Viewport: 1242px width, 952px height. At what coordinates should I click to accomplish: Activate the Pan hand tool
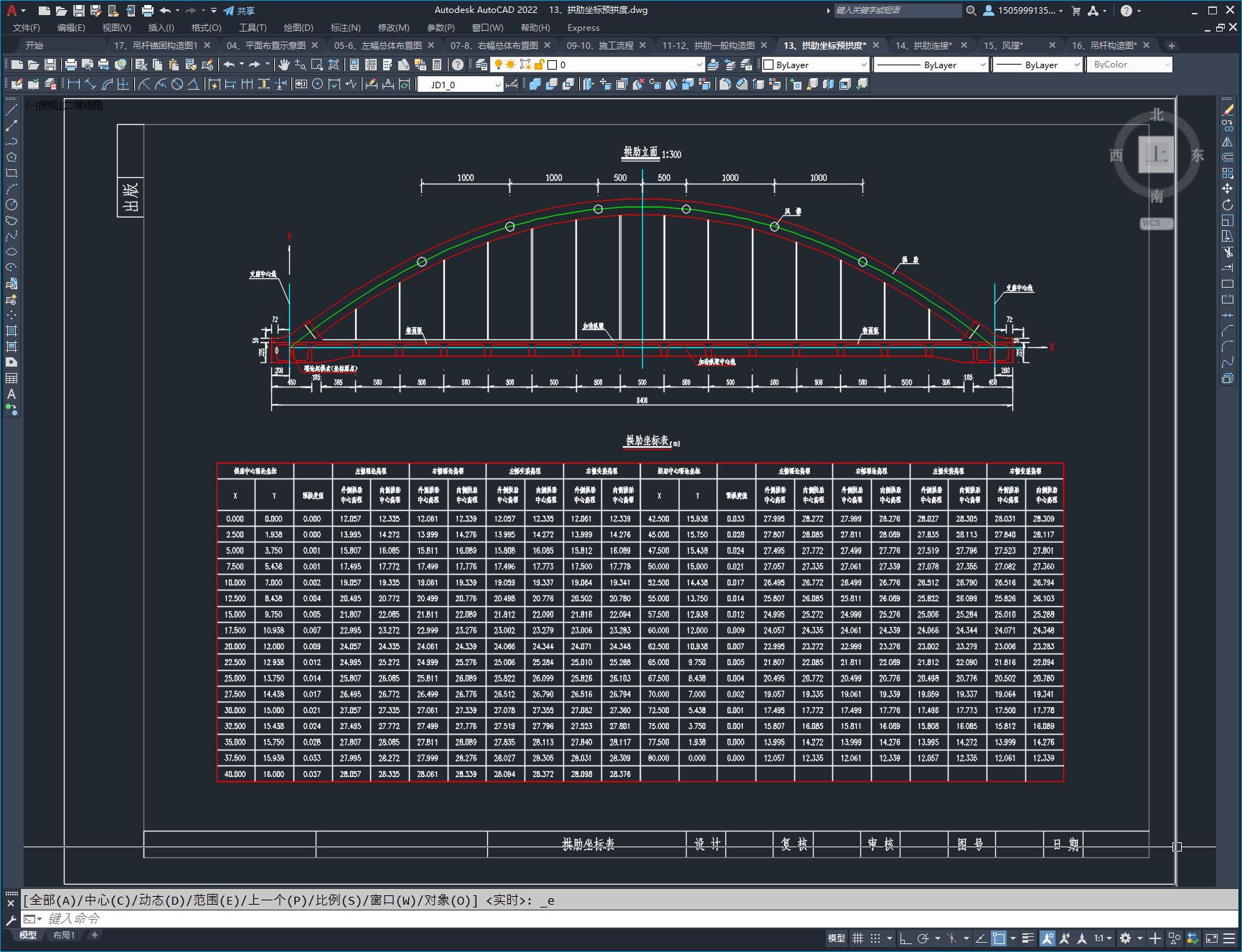coord(284,65)
